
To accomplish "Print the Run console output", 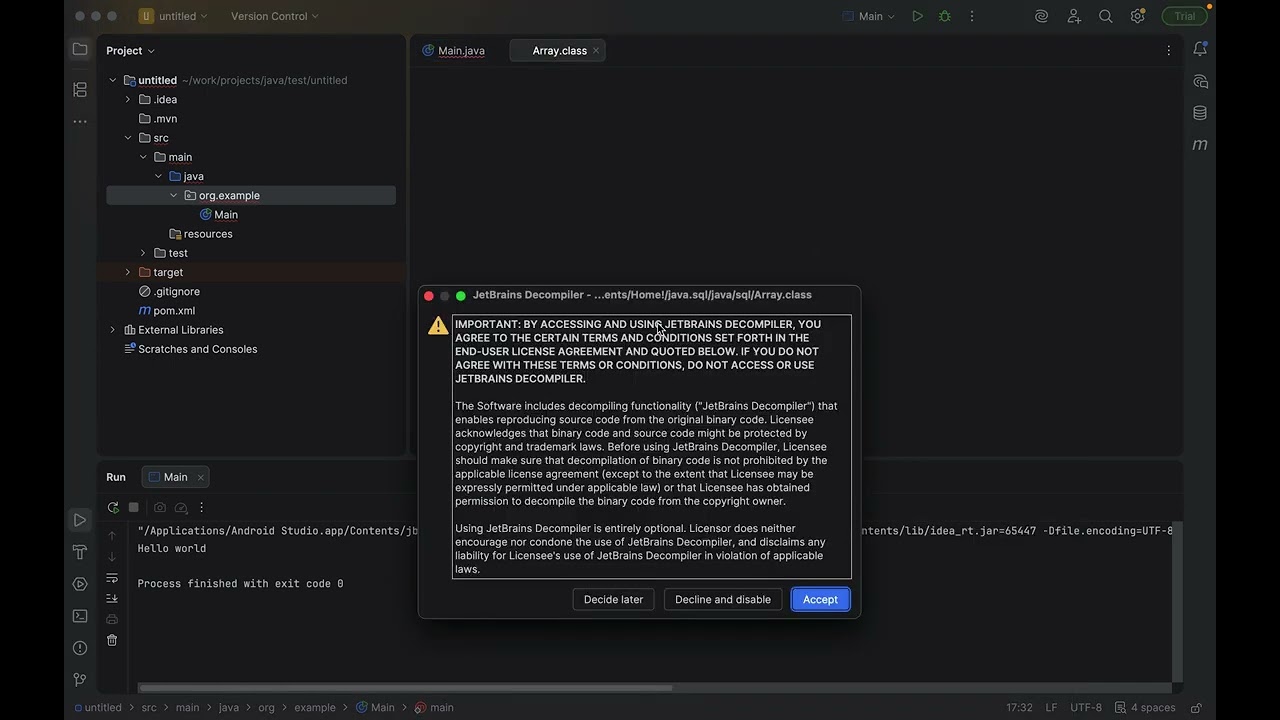I will [x=112, y=619].
